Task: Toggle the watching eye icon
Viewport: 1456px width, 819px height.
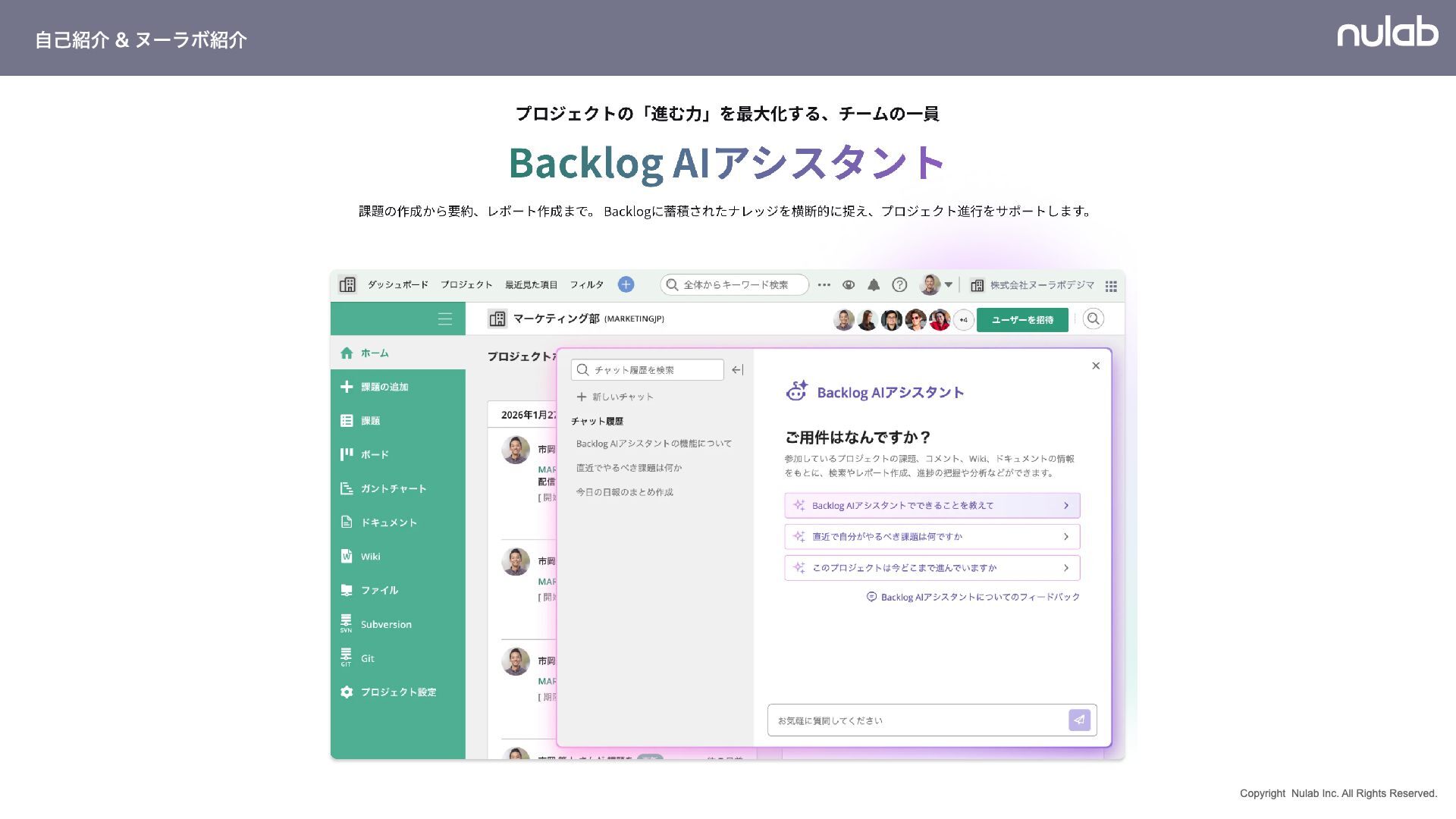Action: click(849, 285)
